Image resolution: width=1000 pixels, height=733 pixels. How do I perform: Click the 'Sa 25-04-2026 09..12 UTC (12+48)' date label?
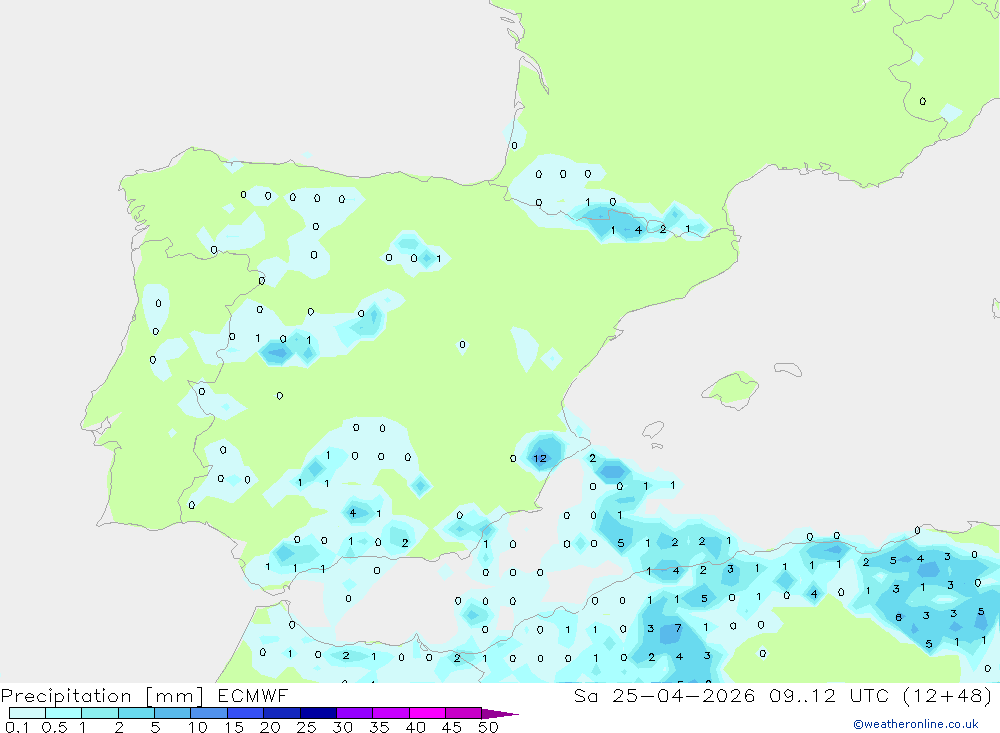click(x=783, y=695)
